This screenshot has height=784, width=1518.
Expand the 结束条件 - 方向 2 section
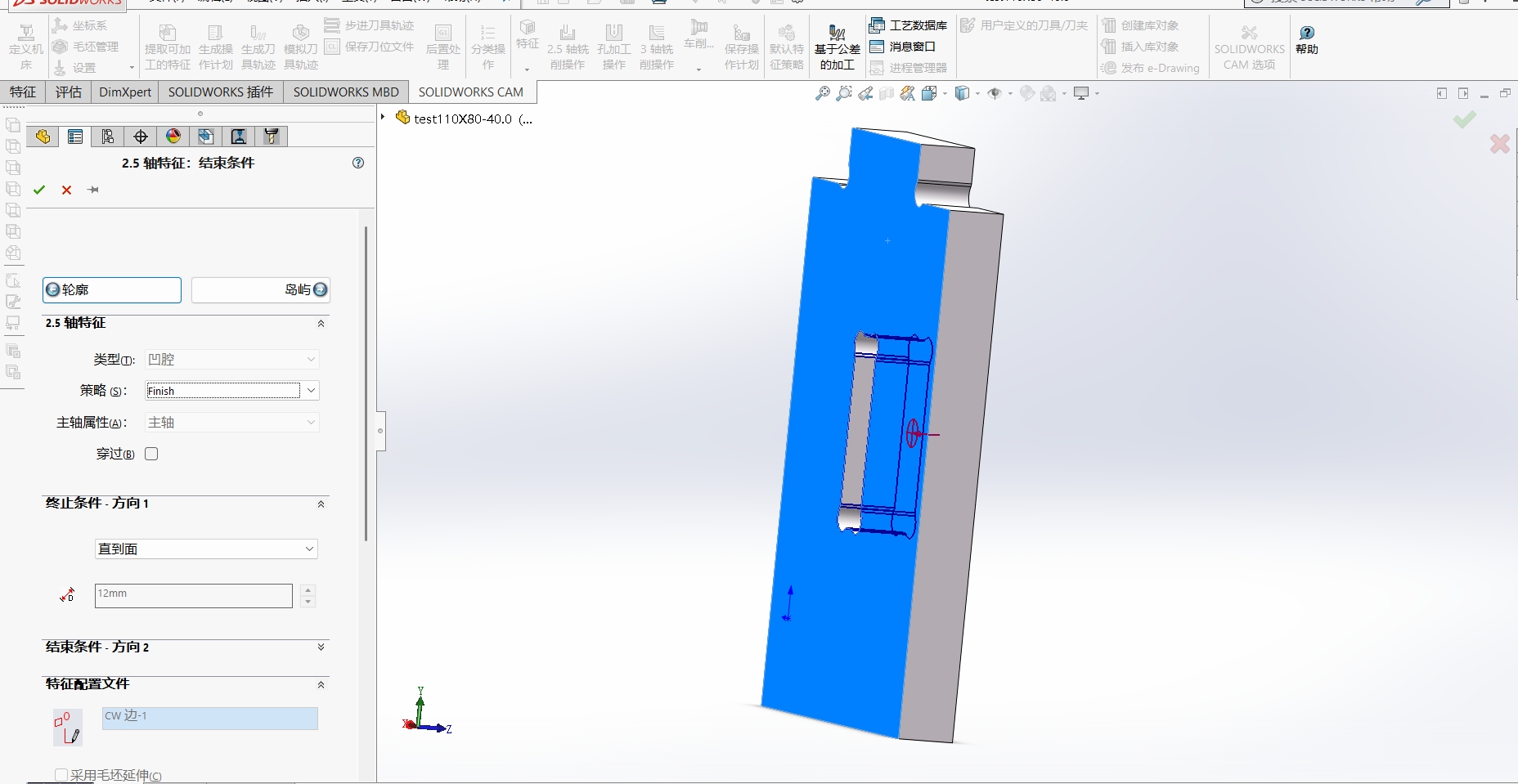point(321,647)
